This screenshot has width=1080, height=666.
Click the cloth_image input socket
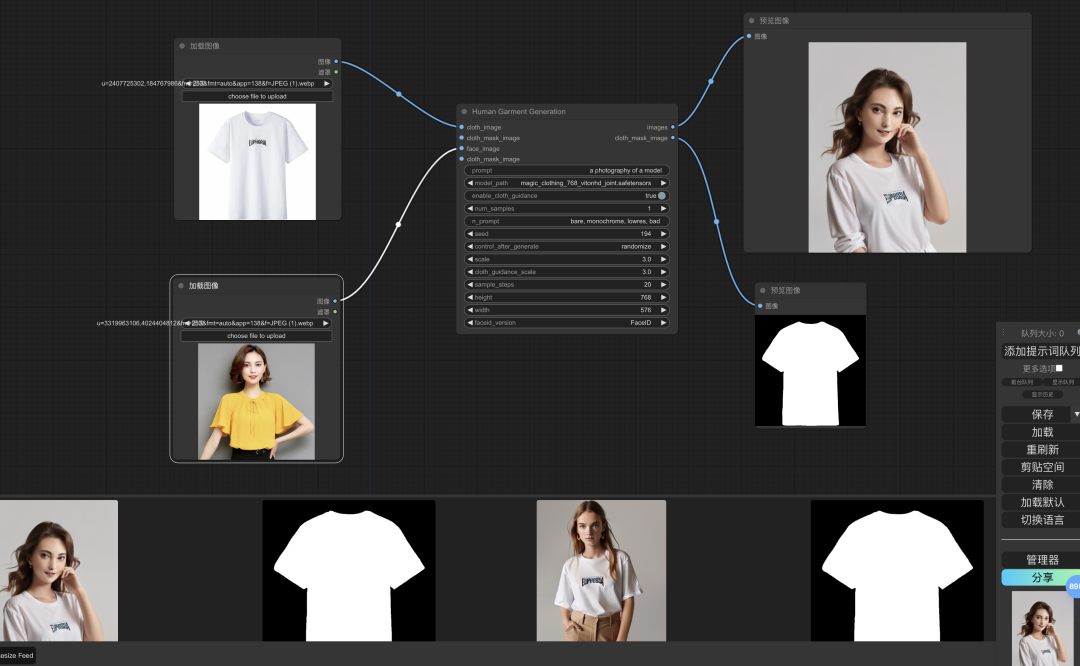click(461, 127)
